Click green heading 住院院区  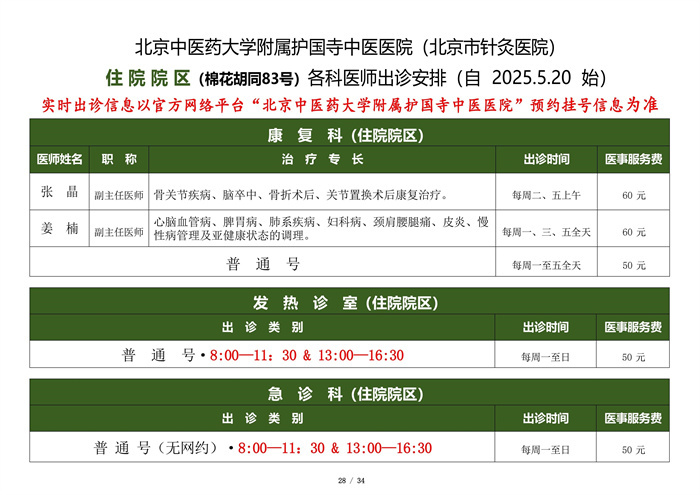148,78
